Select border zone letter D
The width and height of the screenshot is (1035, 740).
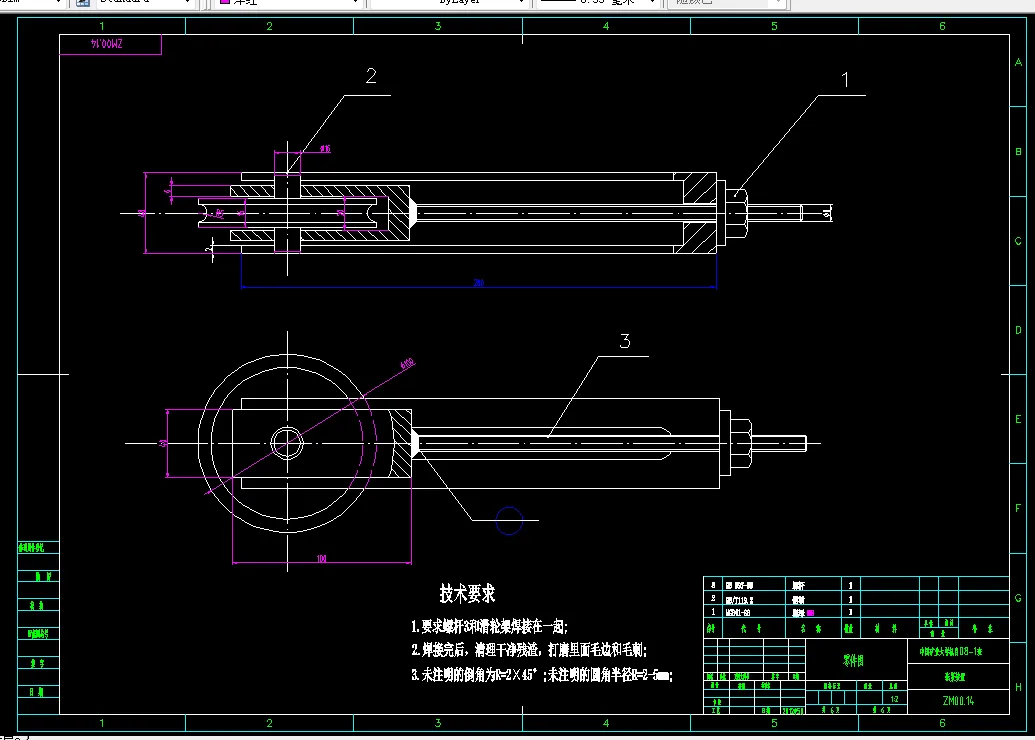click(1018, 330)
